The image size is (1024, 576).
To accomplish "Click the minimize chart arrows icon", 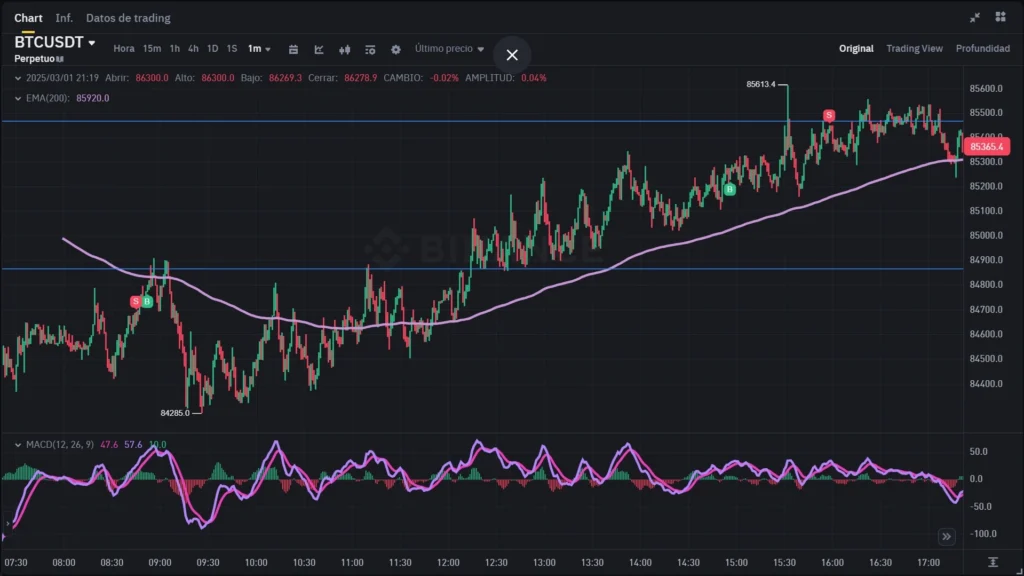I will 975,17.
